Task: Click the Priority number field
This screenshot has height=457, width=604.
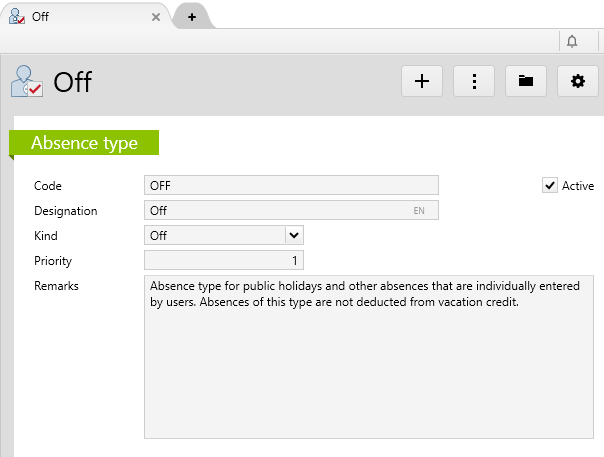Action: coord(223,260)
